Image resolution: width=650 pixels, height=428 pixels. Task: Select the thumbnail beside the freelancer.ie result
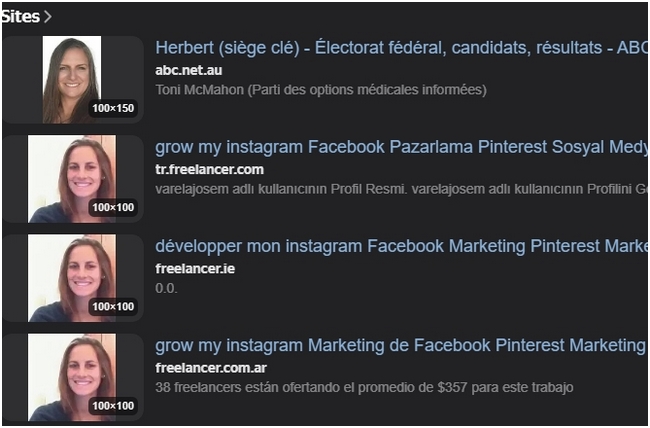click(x=72, y=277)
